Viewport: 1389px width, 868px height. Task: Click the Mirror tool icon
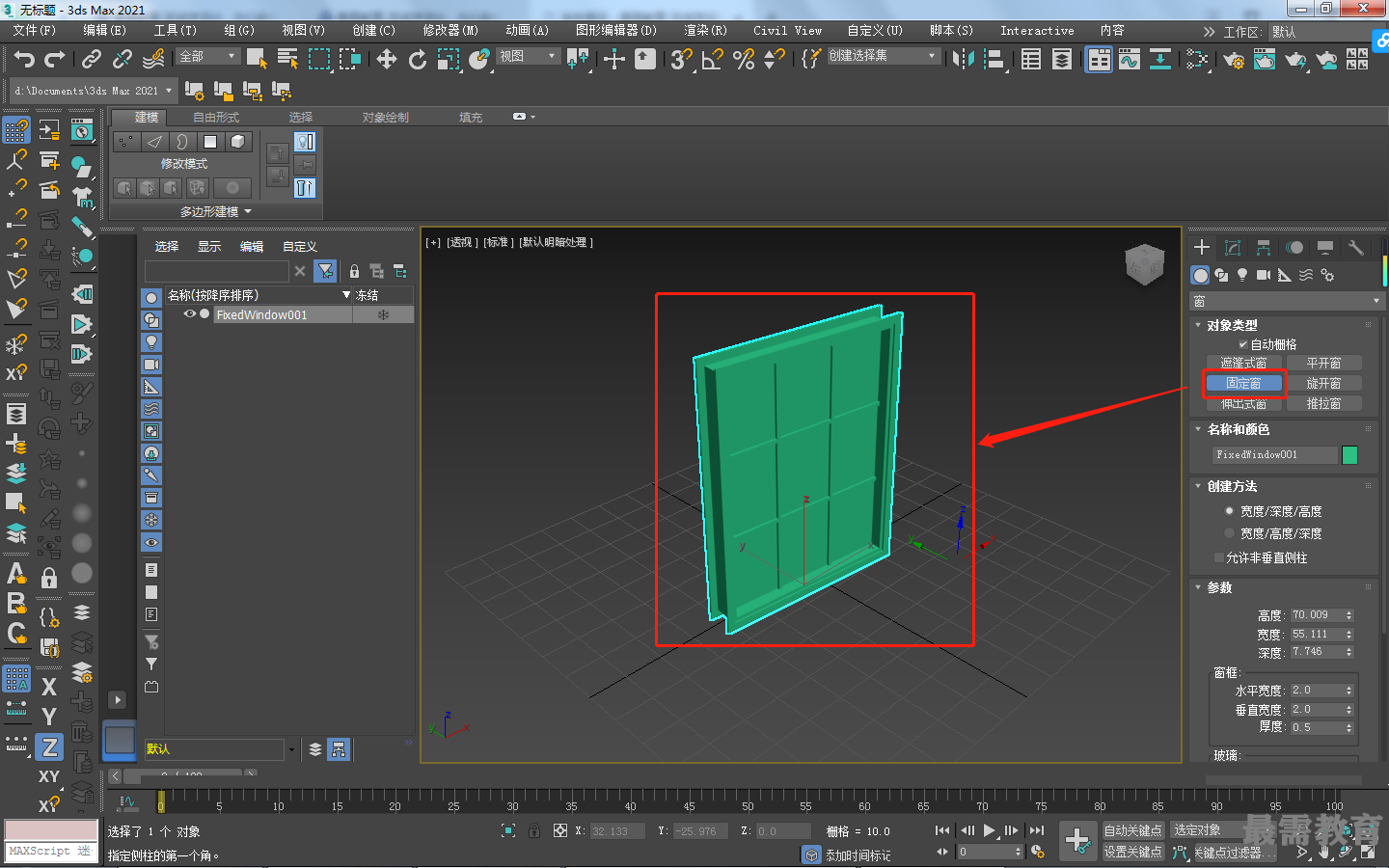(963, 60)
